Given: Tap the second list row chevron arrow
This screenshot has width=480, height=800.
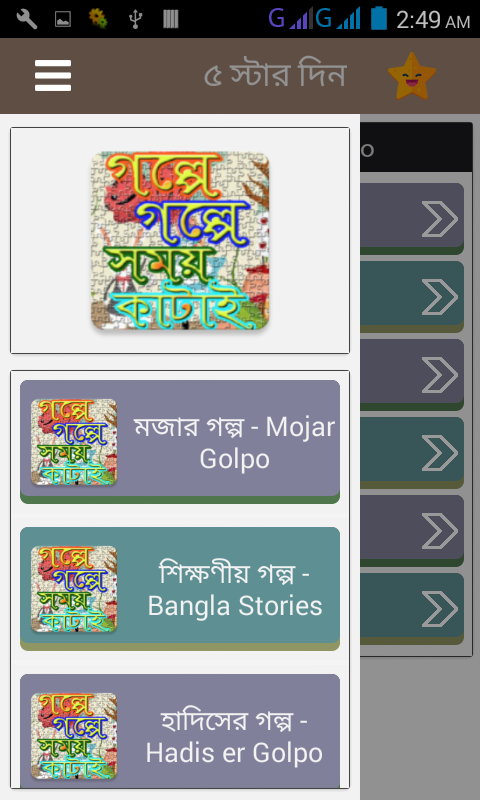Looking at the screenshot, I should click(440, 297).
